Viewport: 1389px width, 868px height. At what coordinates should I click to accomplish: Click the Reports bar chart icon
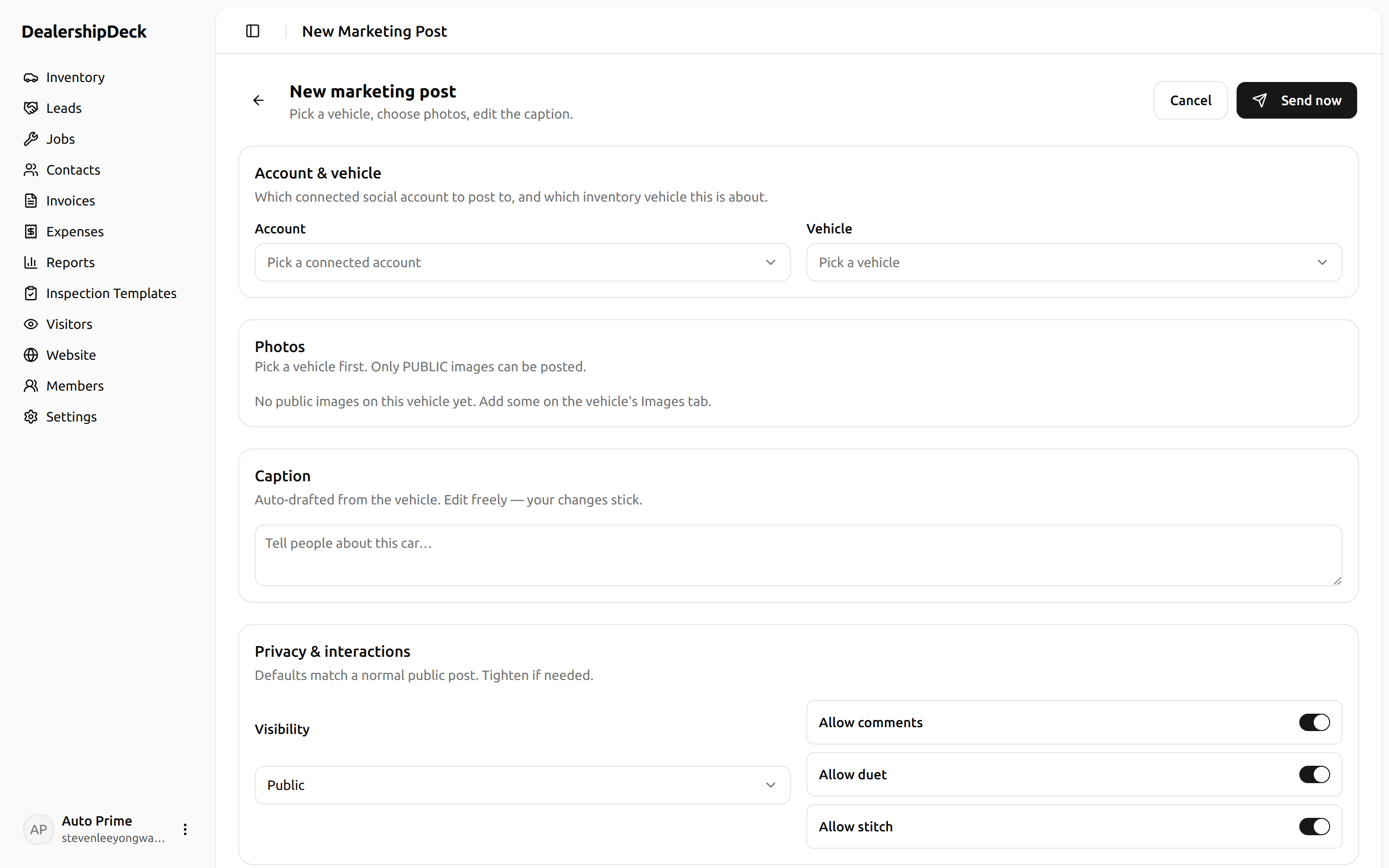click(x=31, y=262)
